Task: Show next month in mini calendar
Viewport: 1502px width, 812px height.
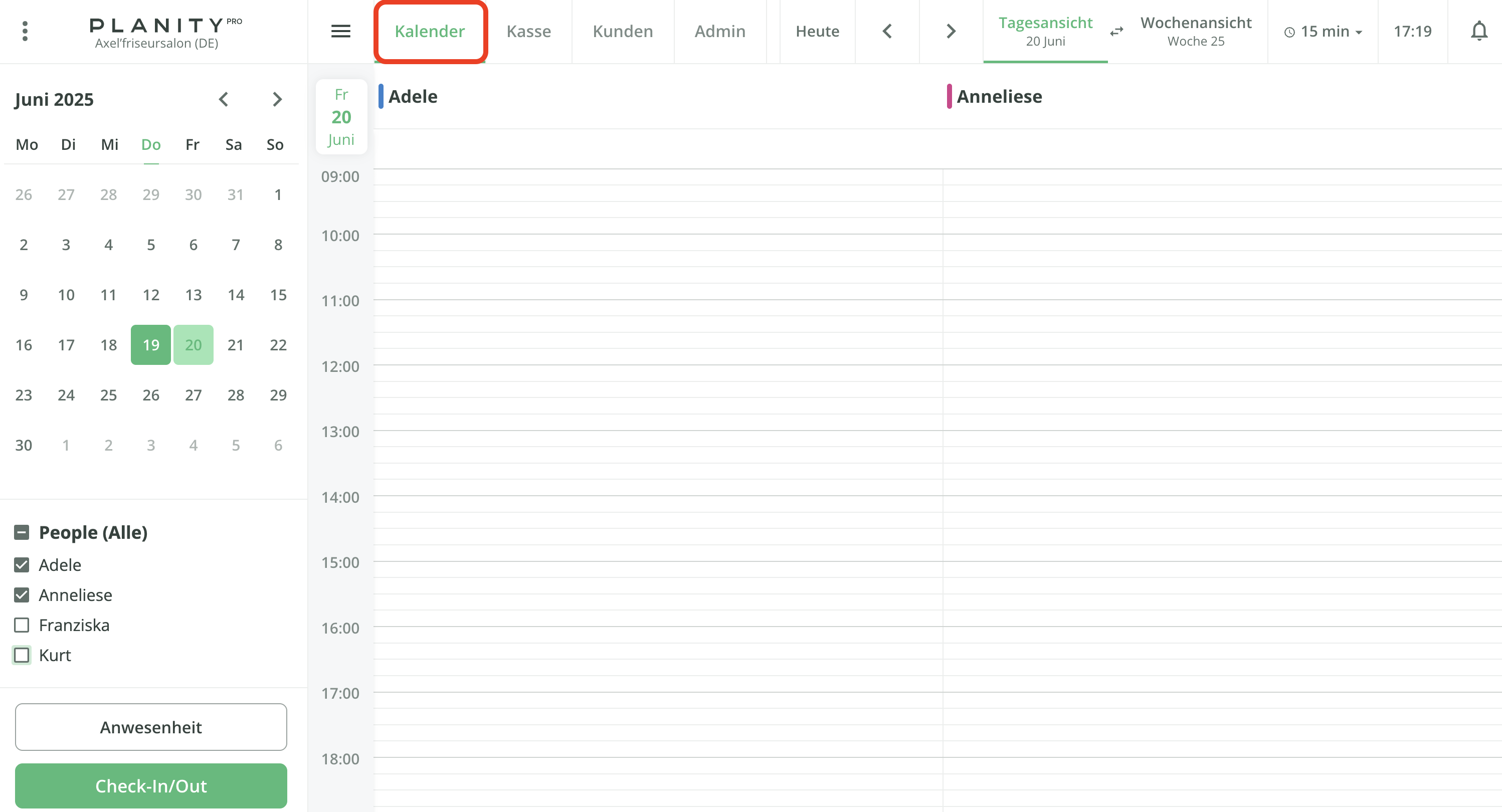Action: coord(277,99)
